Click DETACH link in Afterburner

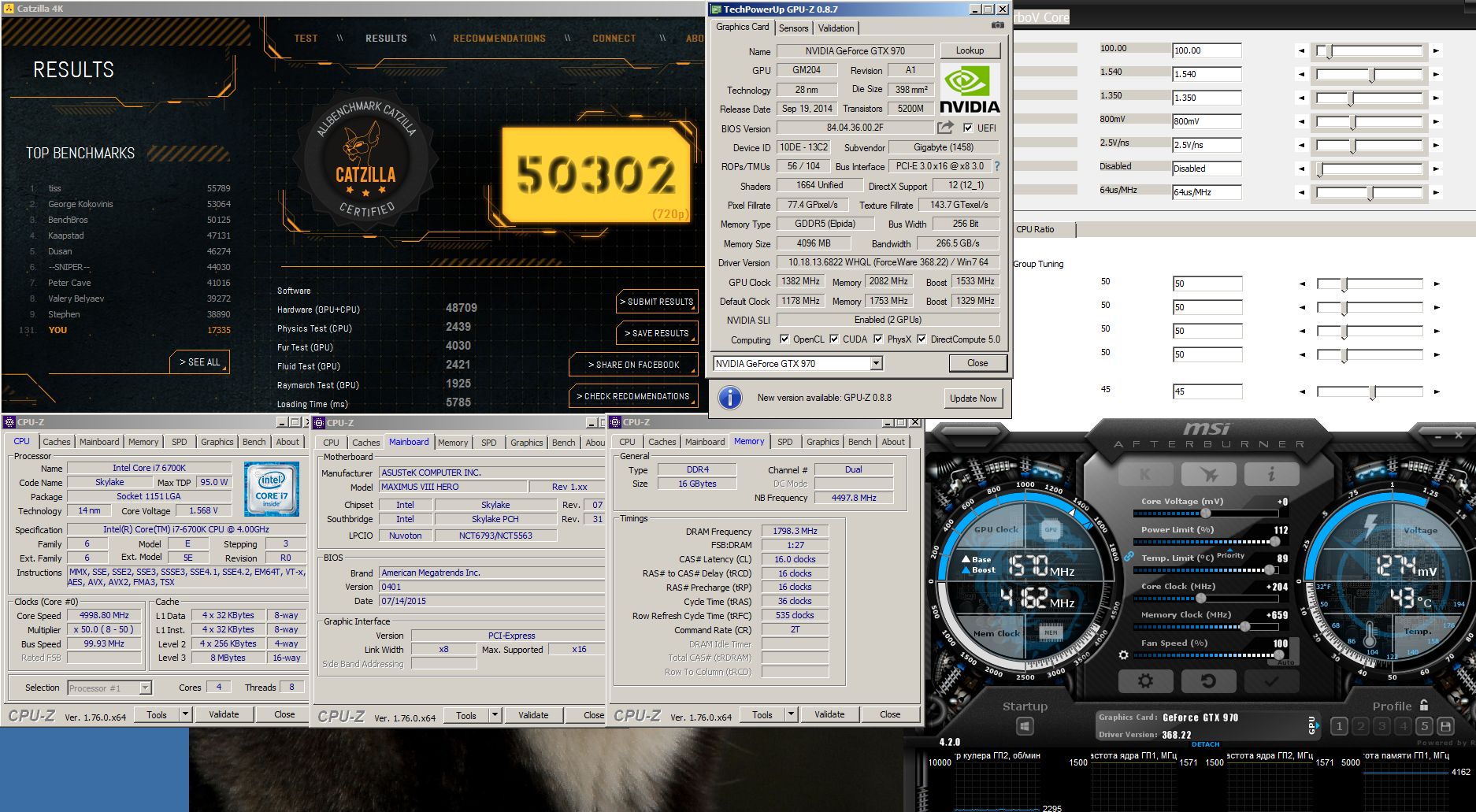tap(1205, 744)
